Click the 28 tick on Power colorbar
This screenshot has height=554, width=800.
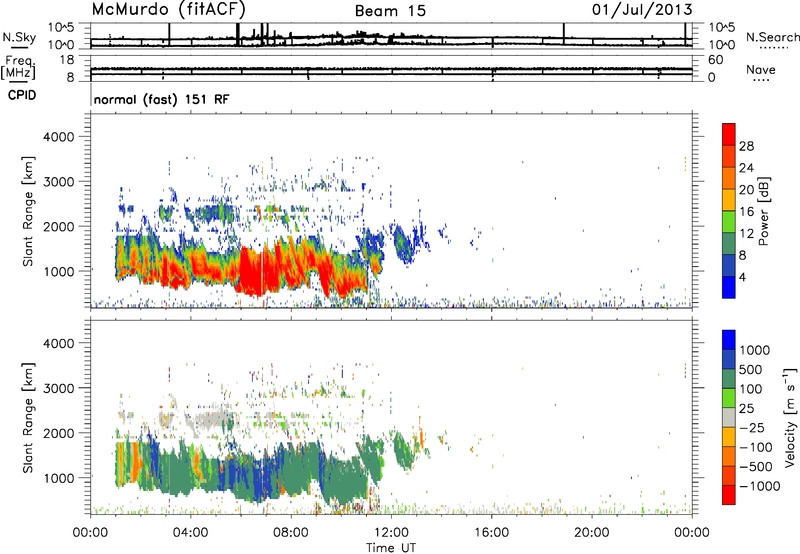pos(746,146)
